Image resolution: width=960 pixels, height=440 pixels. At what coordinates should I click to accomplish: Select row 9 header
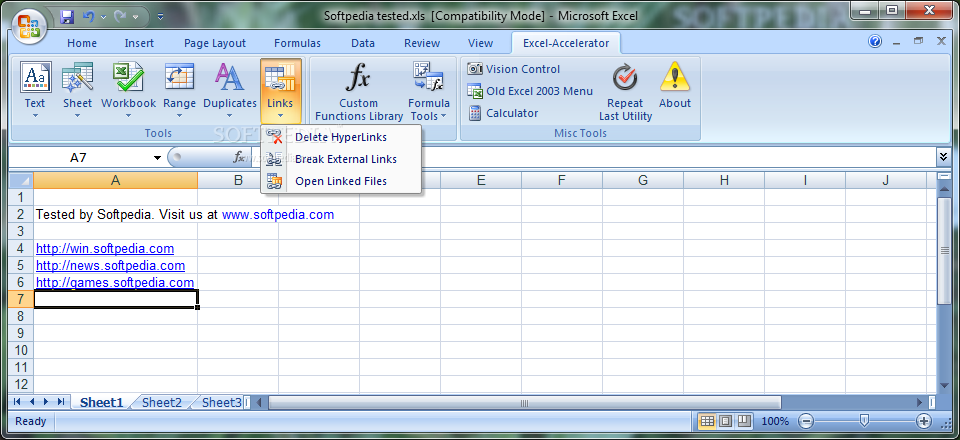(21, 333)
